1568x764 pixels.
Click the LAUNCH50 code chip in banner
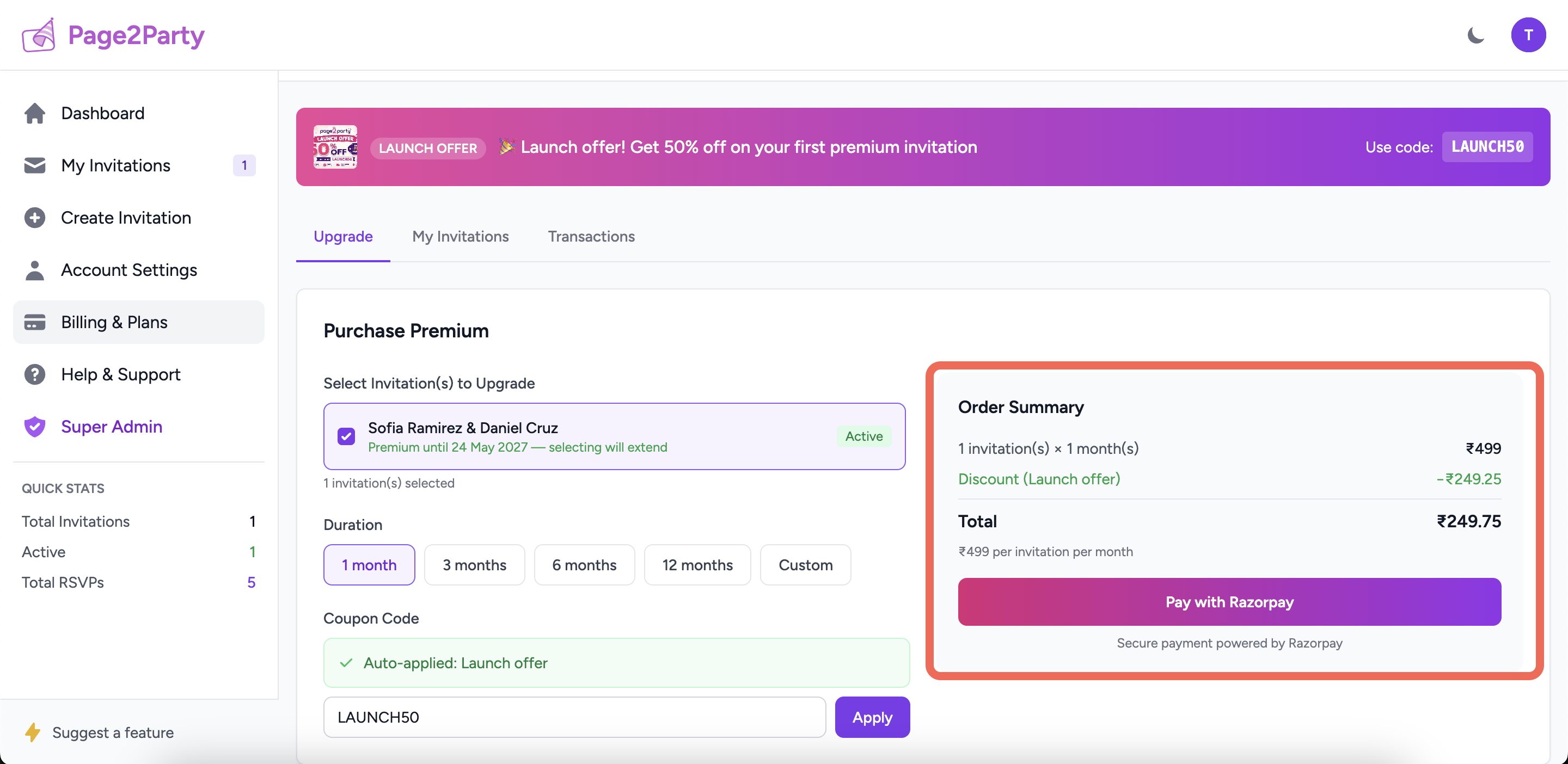point(1487,146)
